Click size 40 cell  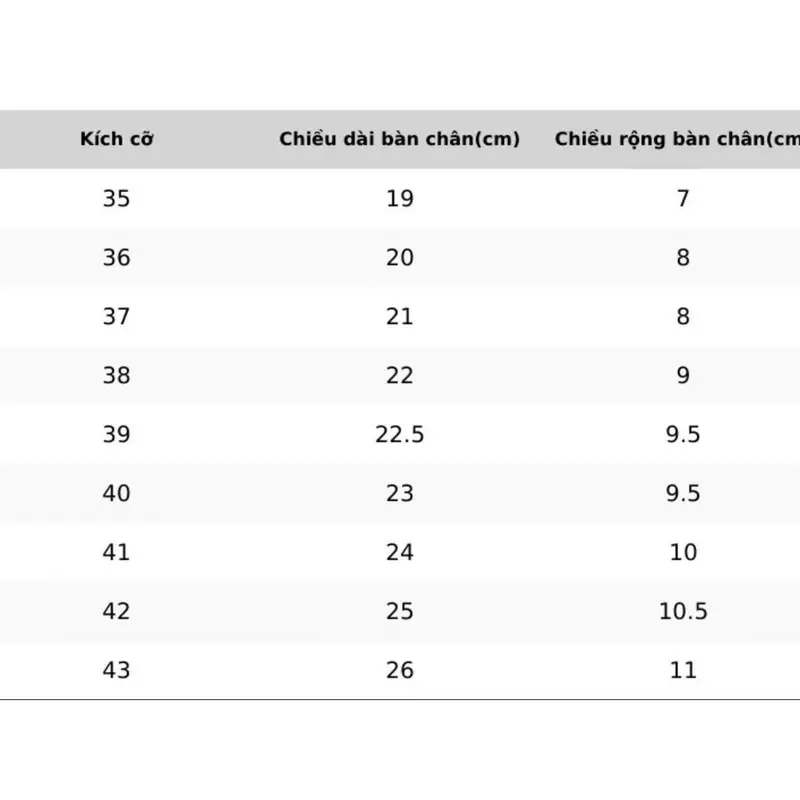pyautogui.click(x=116, y=493)
